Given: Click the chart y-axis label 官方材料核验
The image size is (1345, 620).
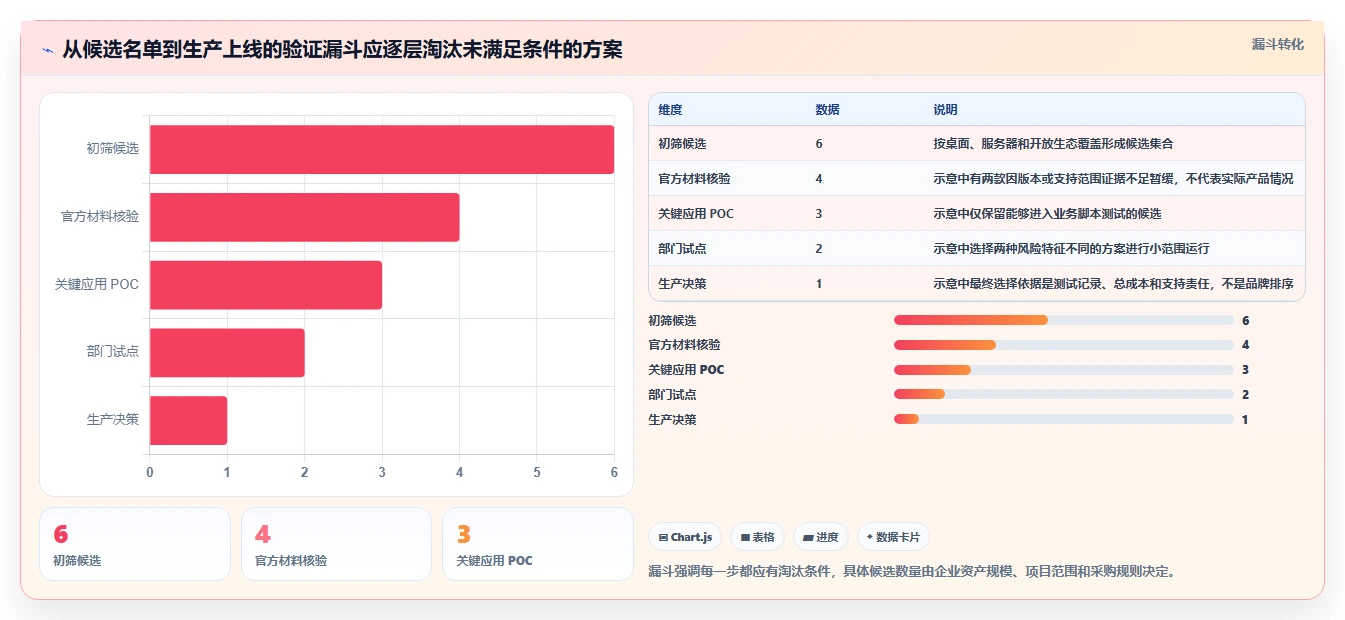Looking at the screenshot, I should click(100, 217).
